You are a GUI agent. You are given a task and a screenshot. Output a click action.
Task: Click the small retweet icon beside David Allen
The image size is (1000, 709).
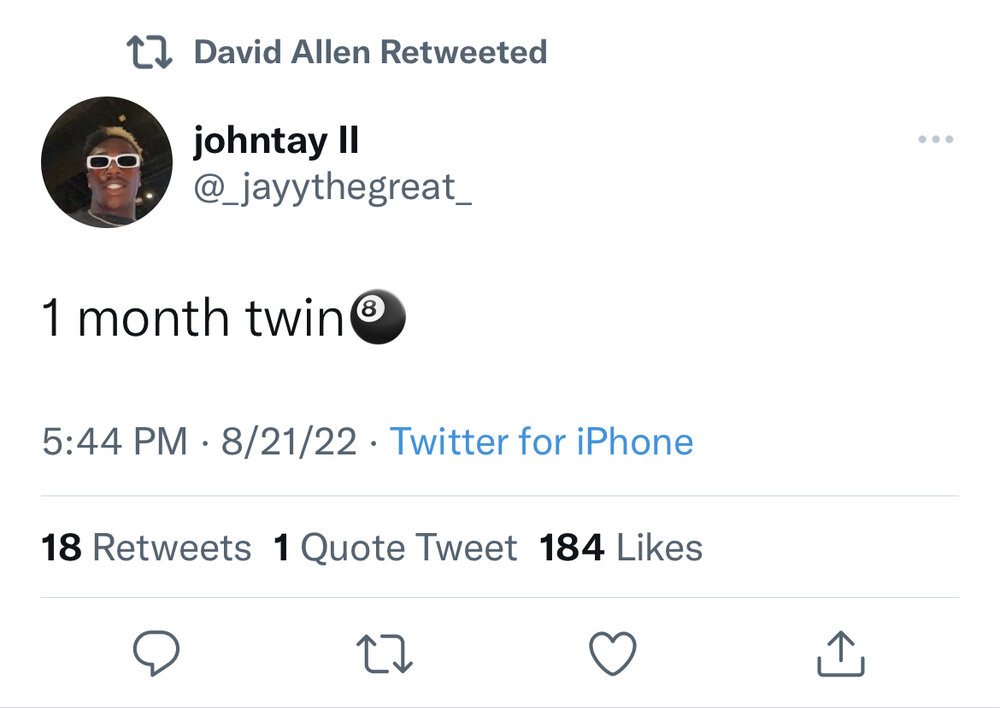tap(150, 52)
